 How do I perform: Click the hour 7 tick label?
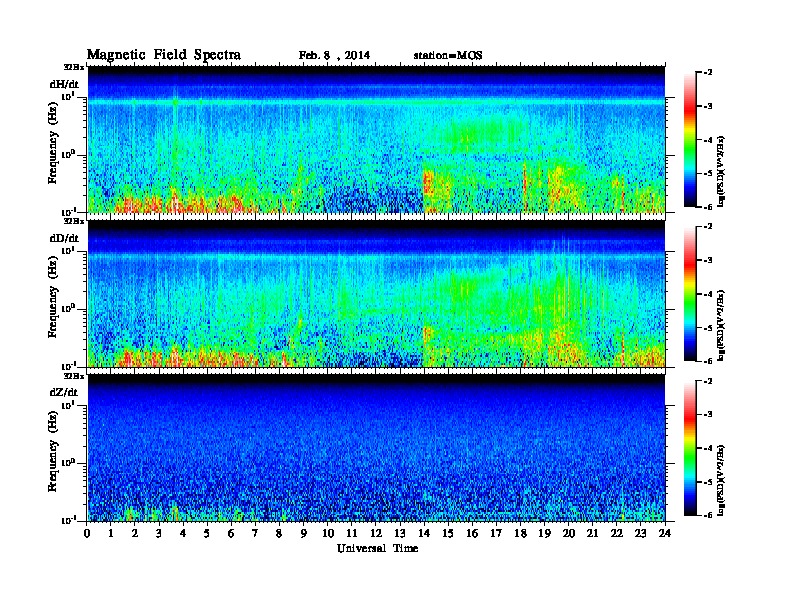pyautogui.click(x=256, y=533)
